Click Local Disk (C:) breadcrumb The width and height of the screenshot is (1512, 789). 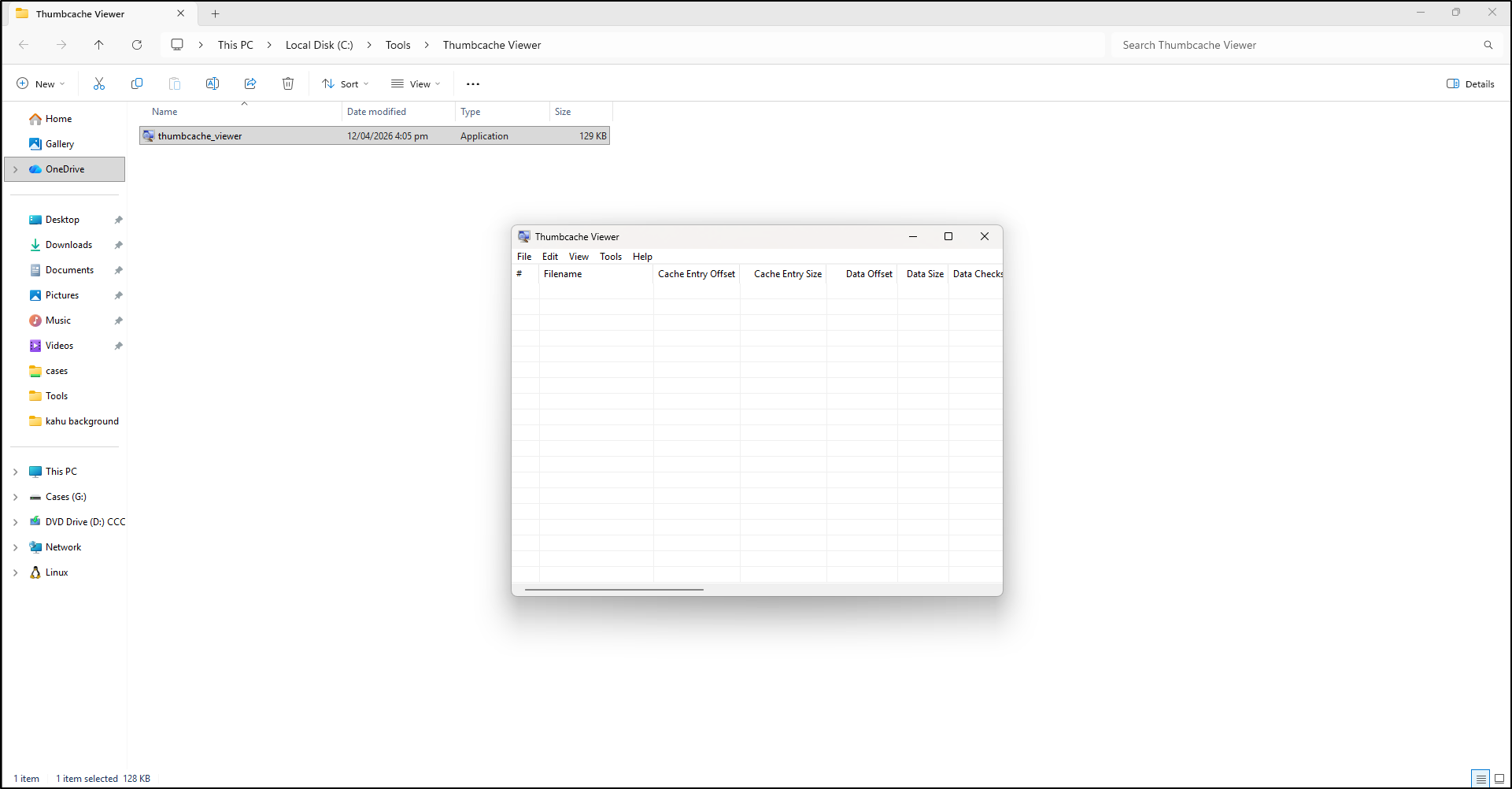(319, 45)
